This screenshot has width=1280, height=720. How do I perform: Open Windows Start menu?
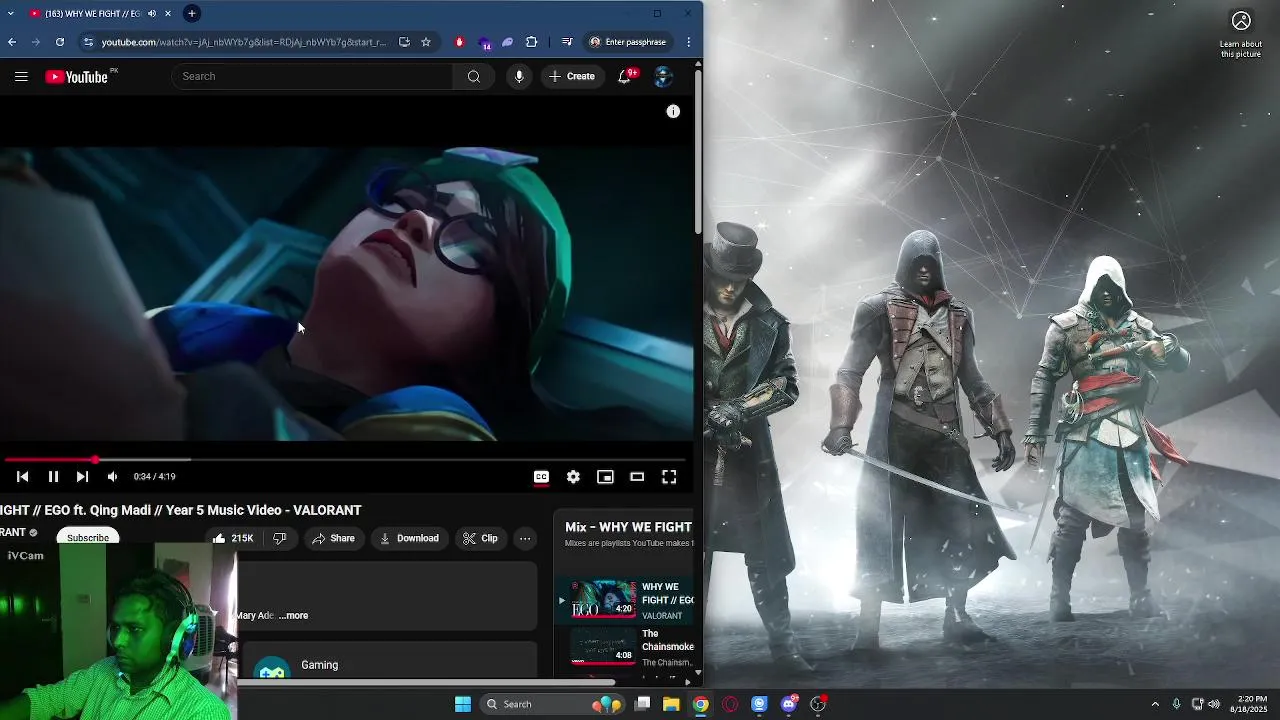463,704
